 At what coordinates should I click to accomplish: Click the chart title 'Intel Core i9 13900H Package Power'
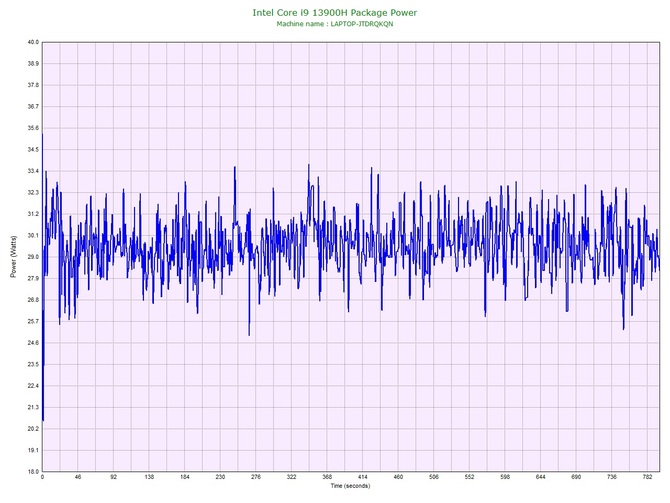pyautogui.click(x=335, y=13)
